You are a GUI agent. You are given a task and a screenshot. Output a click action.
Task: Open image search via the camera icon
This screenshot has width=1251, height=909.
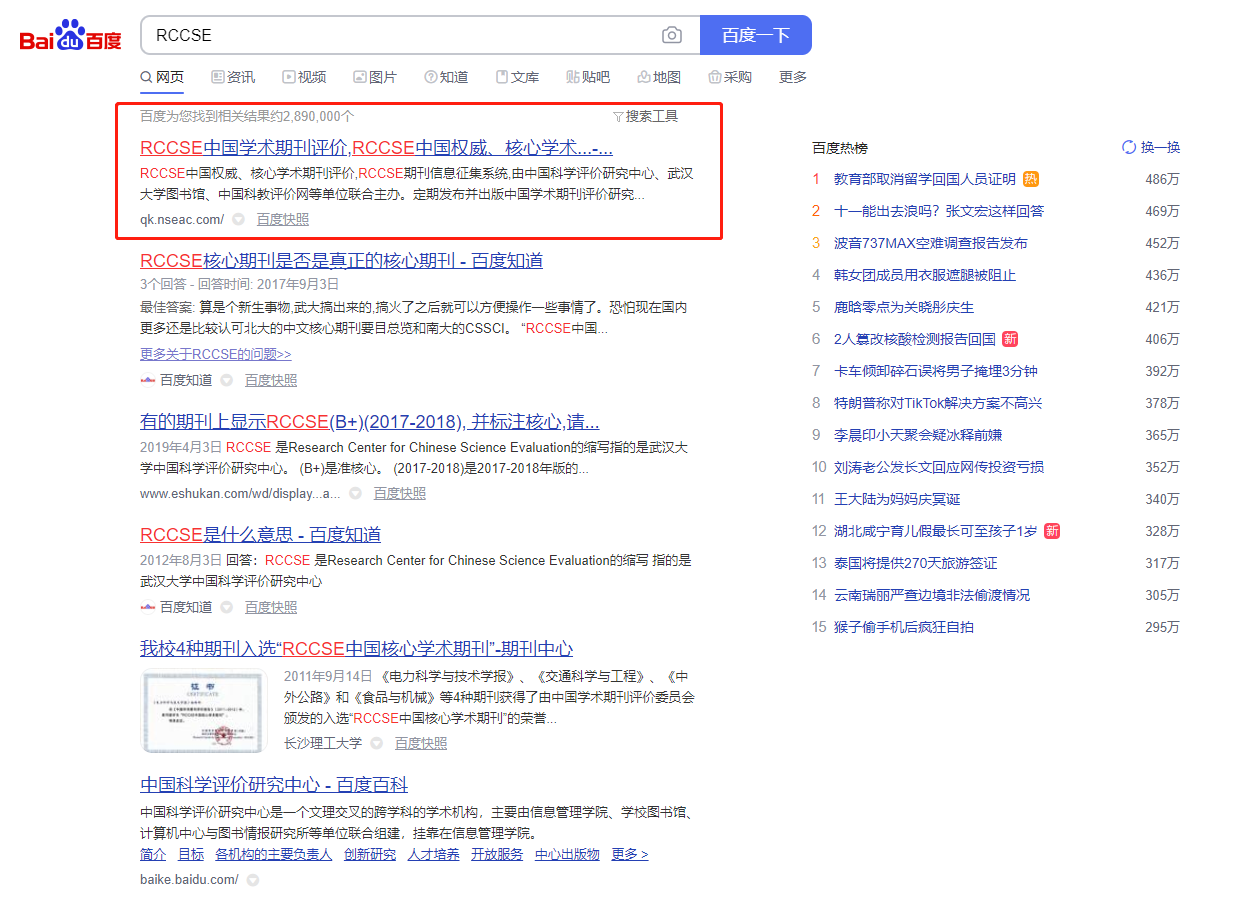click(672, 35)
